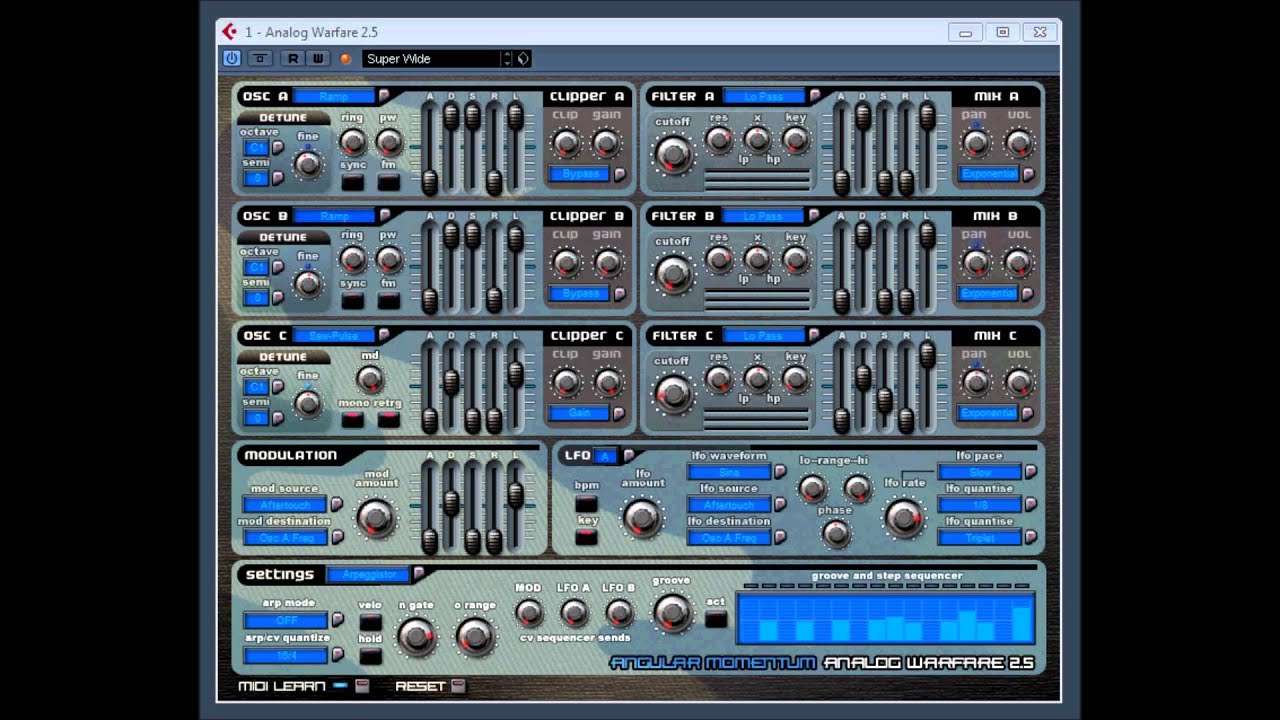This screenshot has width=1280, height=720.
Task: Open the Mix A Exponential curve dropdown
Action: click(1027, 174)
